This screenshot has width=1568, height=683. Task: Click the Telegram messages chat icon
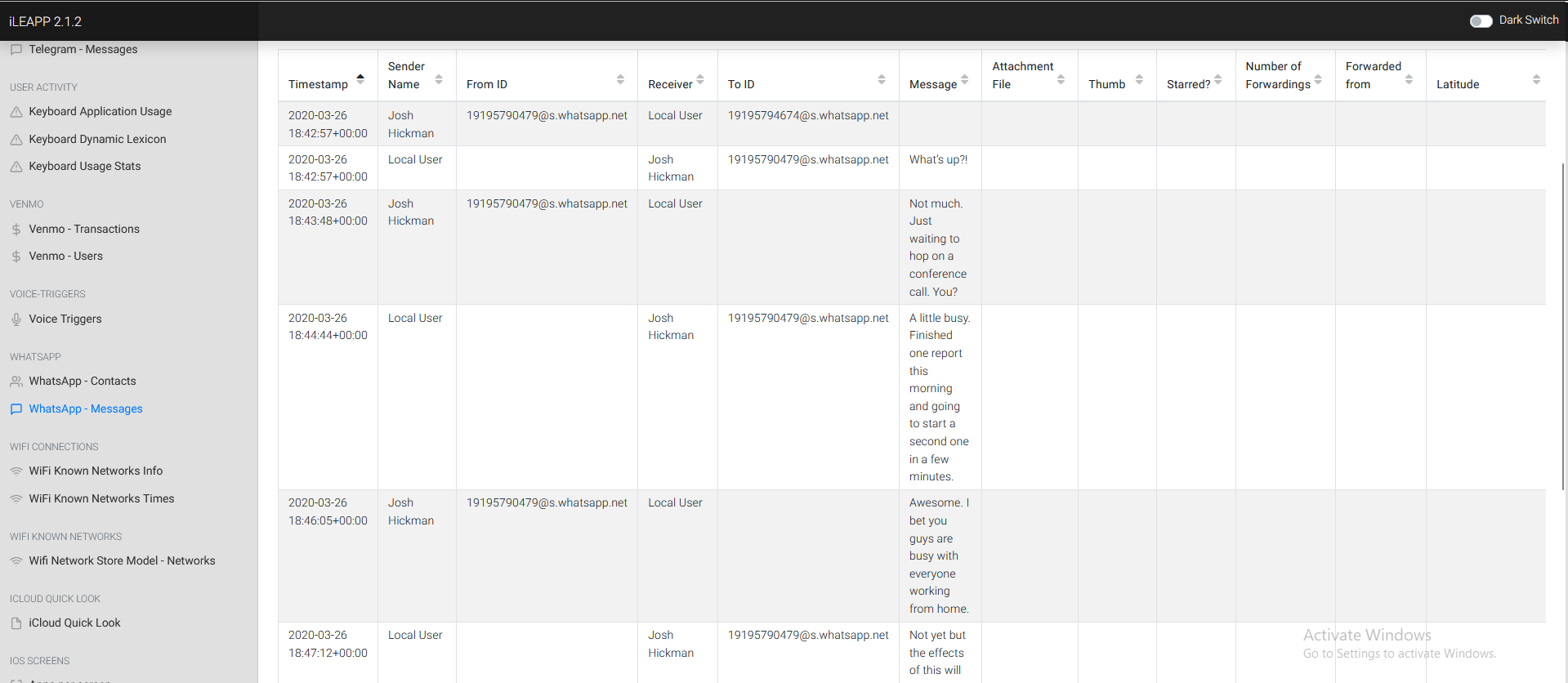pos(16,49)
